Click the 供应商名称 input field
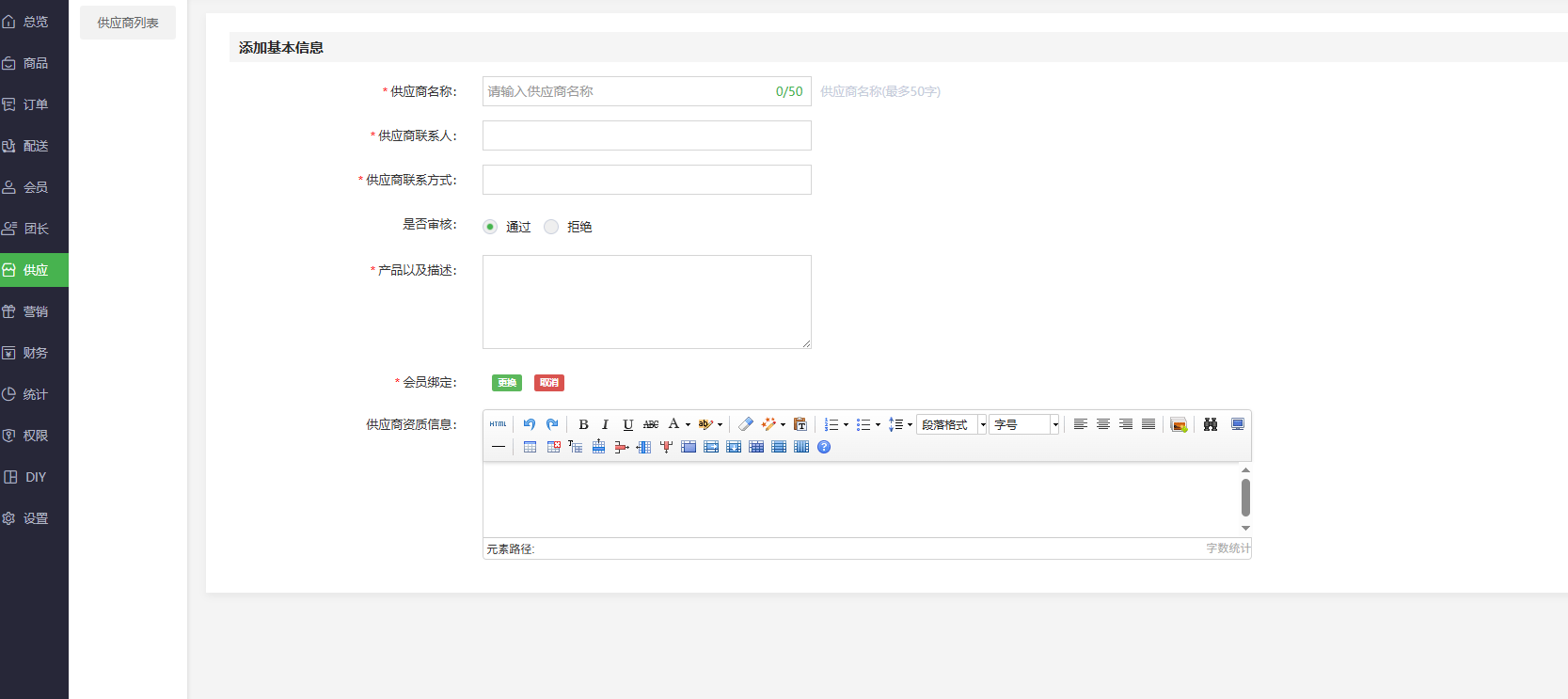 tap(626, 91)
